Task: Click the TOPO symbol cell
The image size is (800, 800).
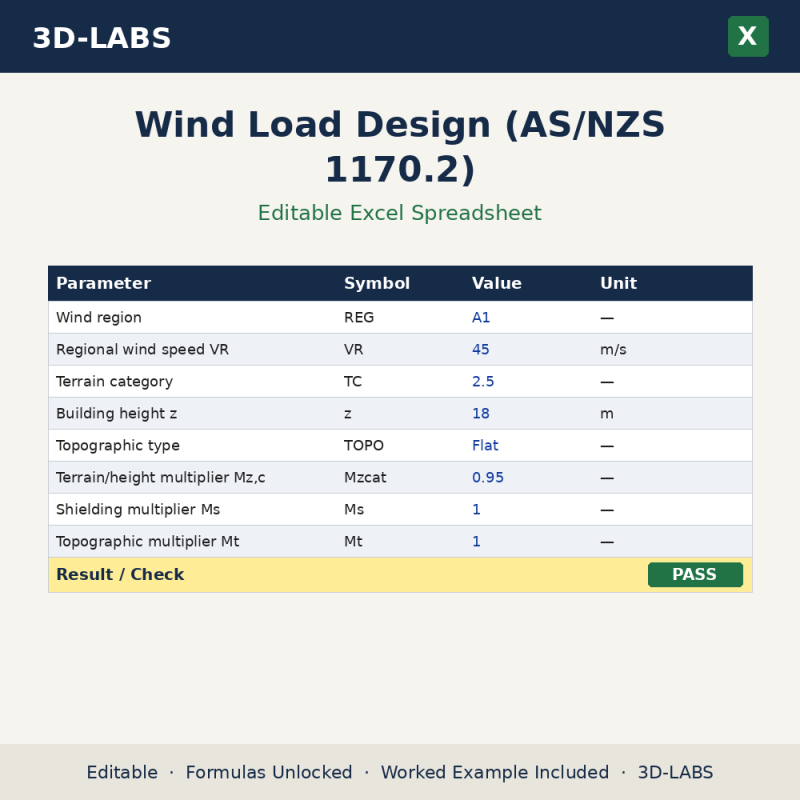Action: pyautogui.click(x=364, y=445)
